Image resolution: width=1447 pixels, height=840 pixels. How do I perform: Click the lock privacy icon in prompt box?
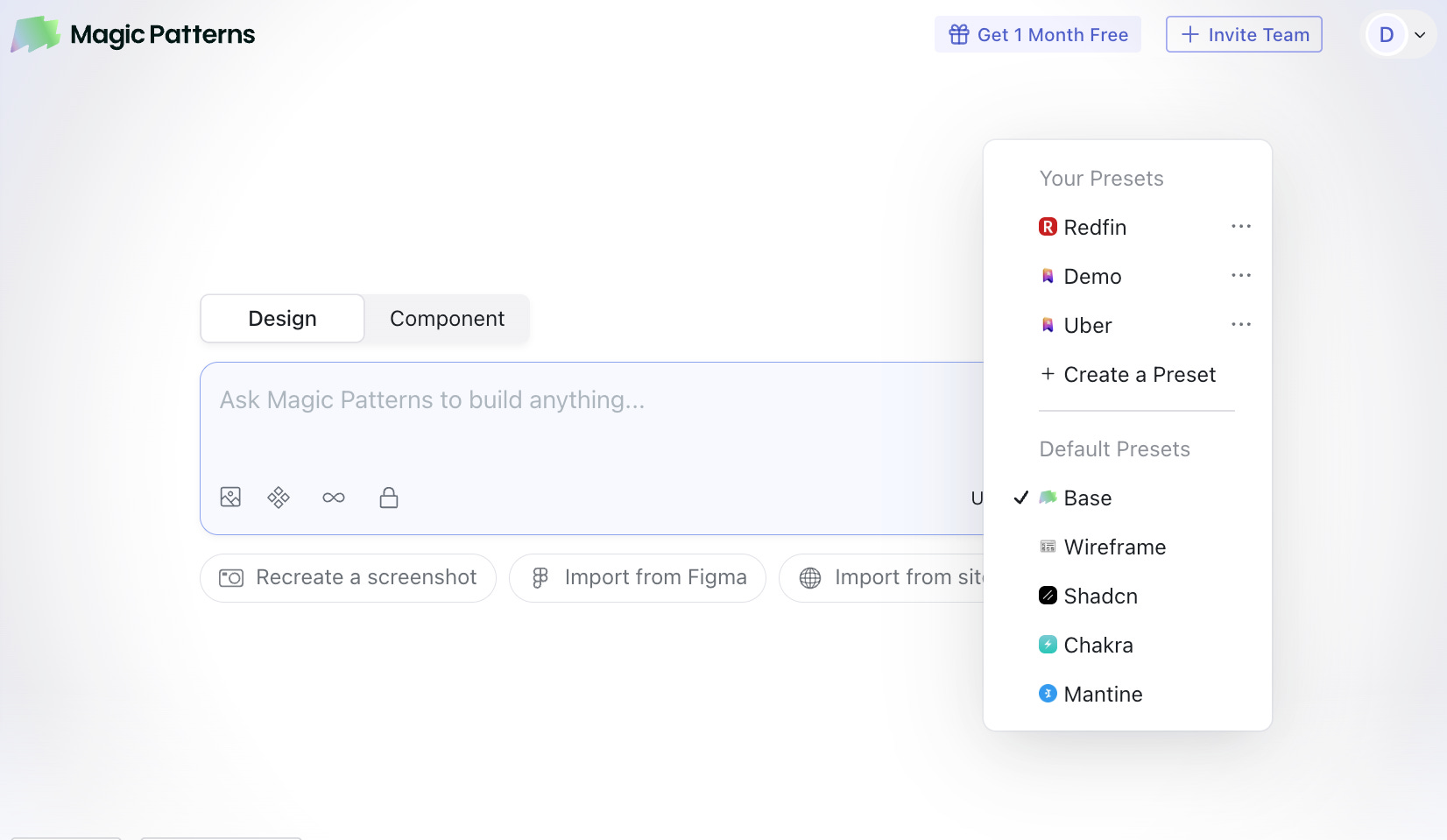(389, 498)
